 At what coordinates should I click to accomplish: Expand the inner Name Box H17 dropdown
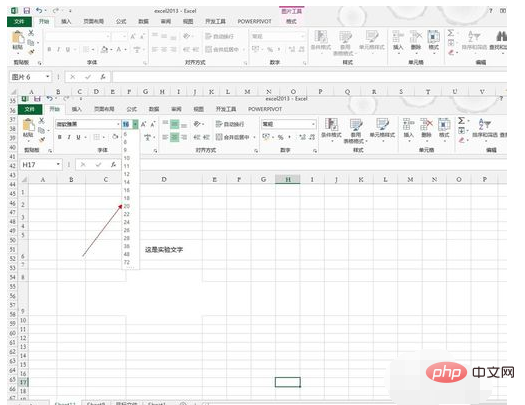tap(58, 164)
